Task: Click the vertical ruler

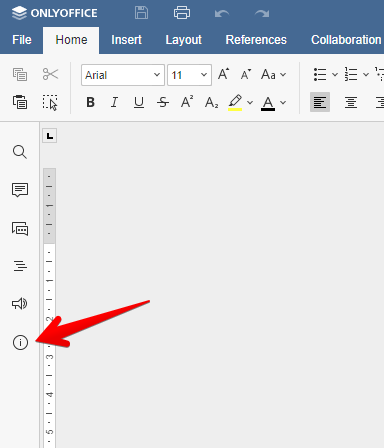Action: coord(49,308)
